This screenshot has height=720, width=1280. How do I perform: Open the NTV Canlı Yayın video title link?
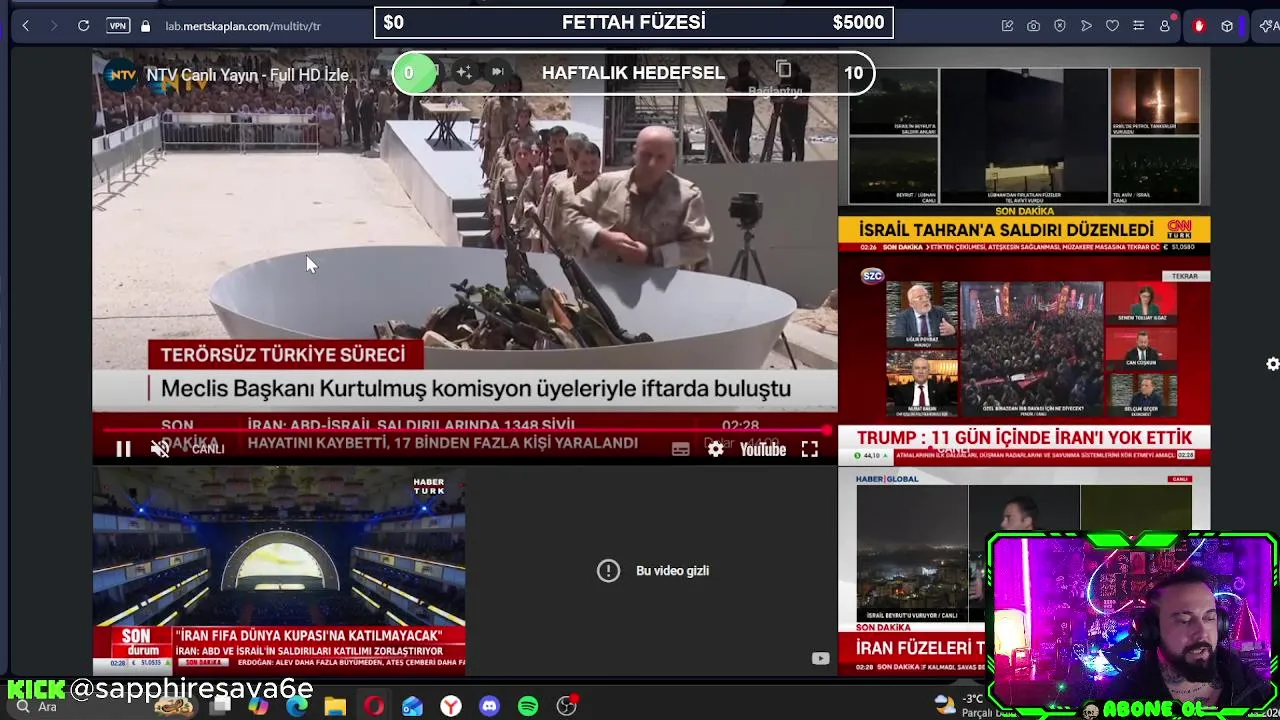tap(248, 75)
